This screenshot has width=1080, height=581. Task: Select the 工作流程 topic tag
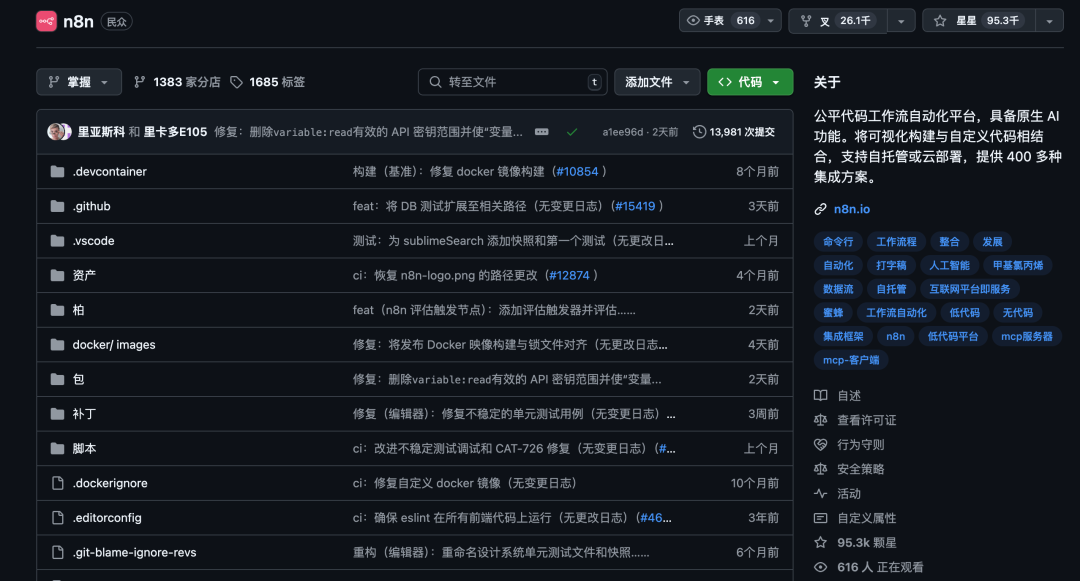896,242
